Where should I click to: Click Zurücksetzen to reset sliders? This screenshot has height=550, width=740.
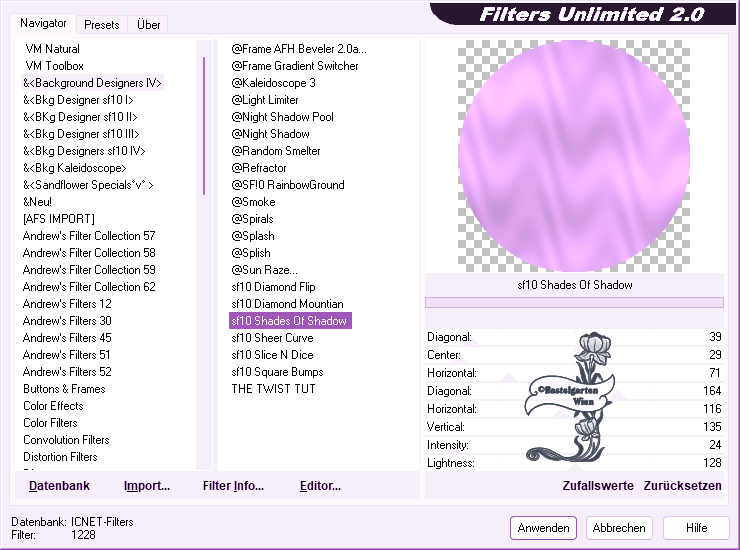tap(682, 486)
